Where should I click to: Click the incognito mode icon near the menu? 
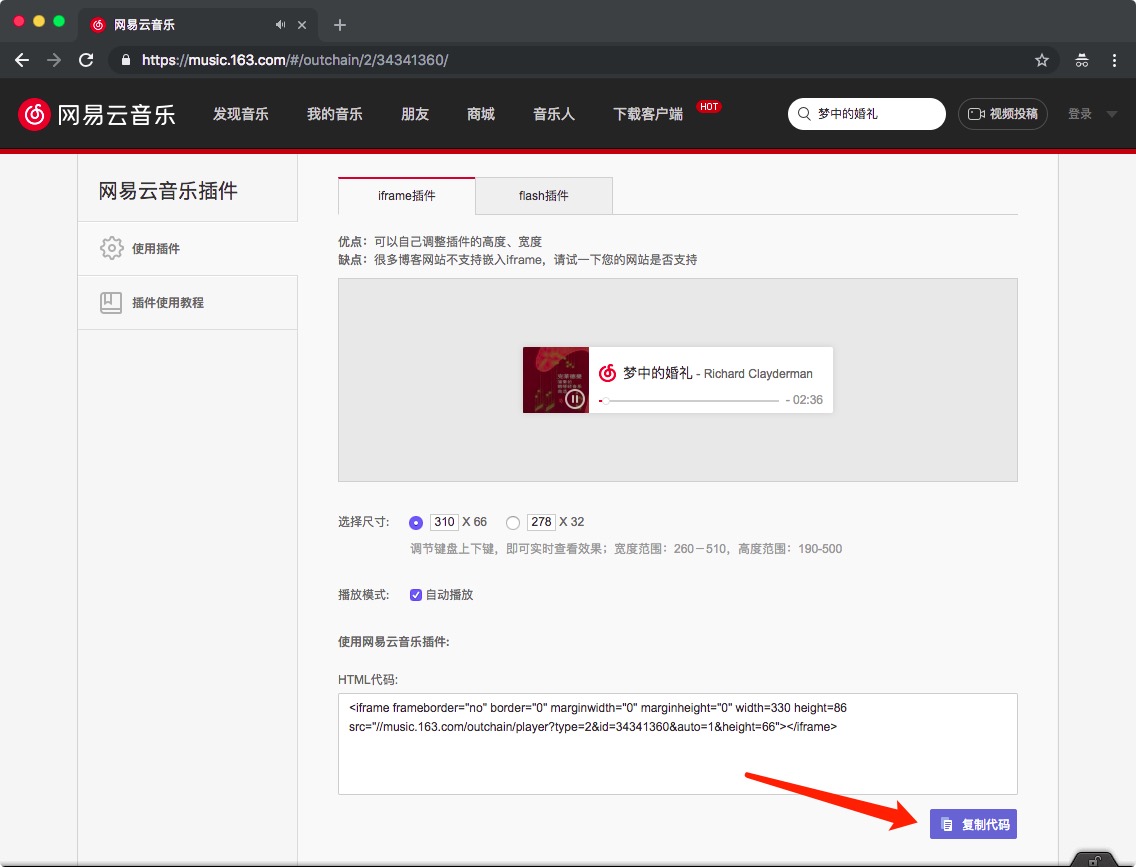click(x=1081, y=60)
